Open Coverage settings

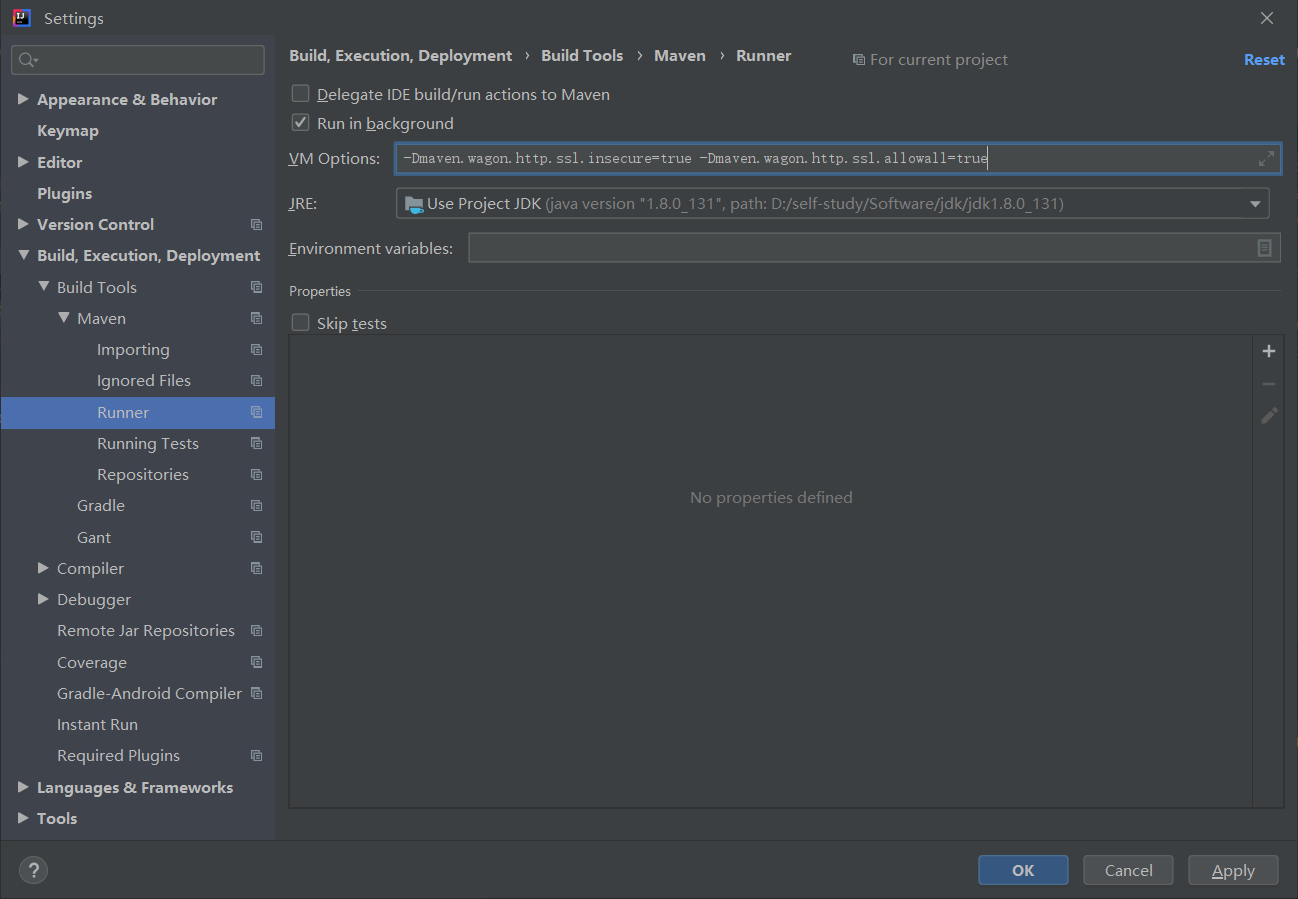(x=92, y=663)
